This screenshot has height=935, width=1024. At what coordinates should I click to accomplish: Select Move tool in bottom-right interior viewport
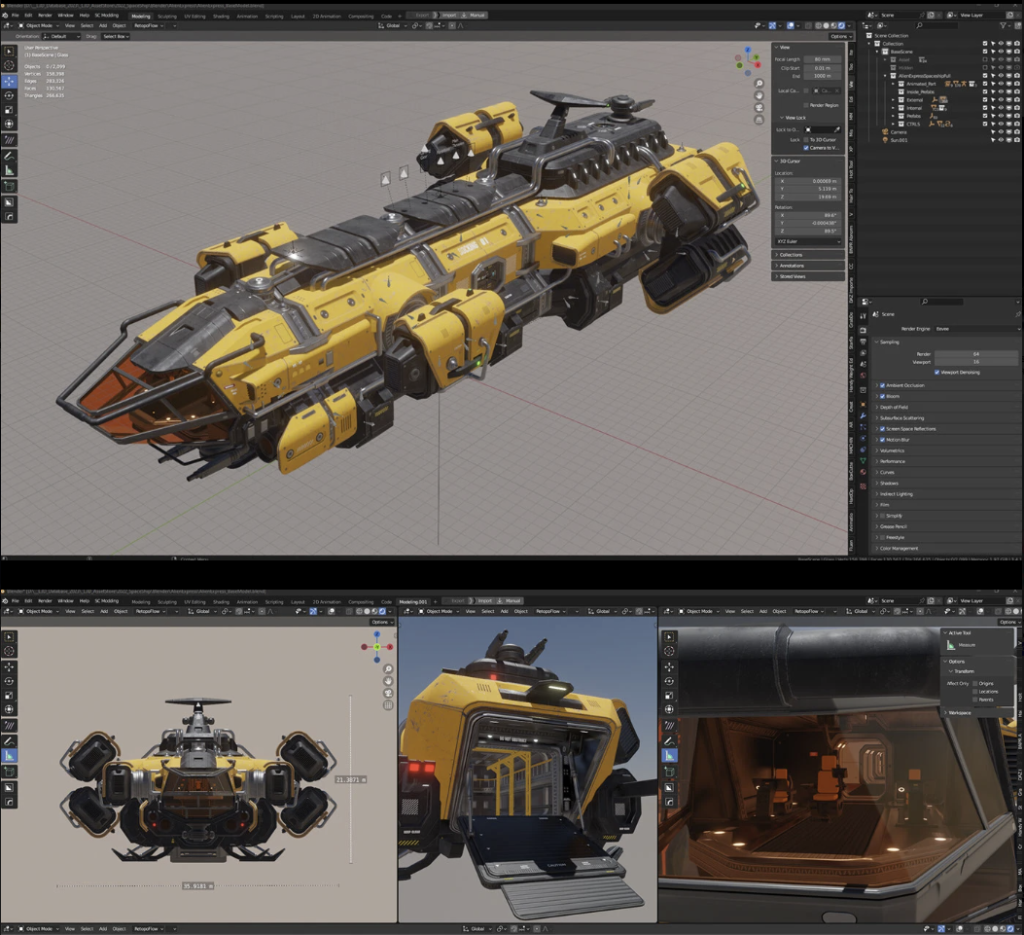(x=669, y=667)
